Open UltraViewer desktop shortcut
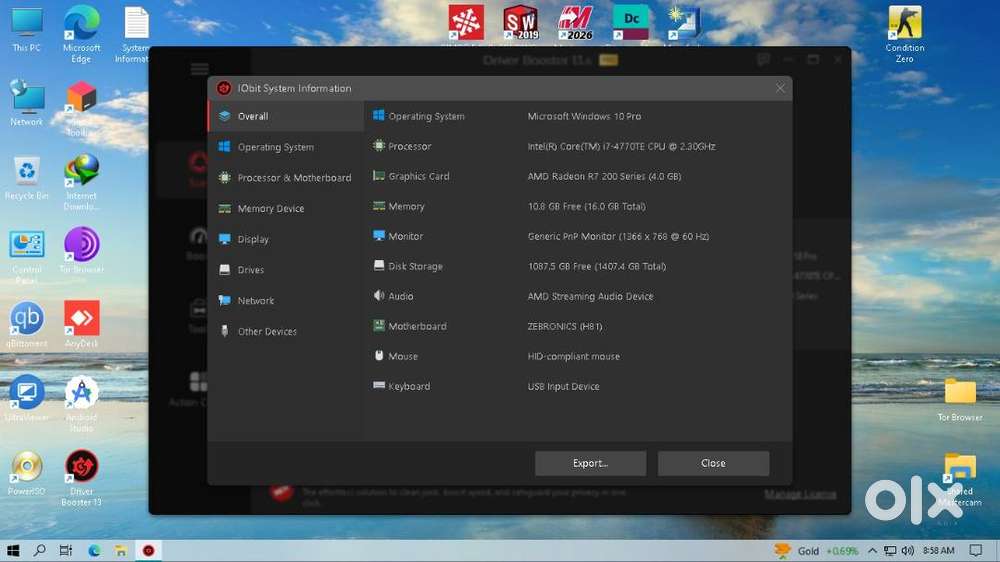Image resolution: width=1000 pixels, height=562 pixels. pyautogui.click(x=27, y=399)
